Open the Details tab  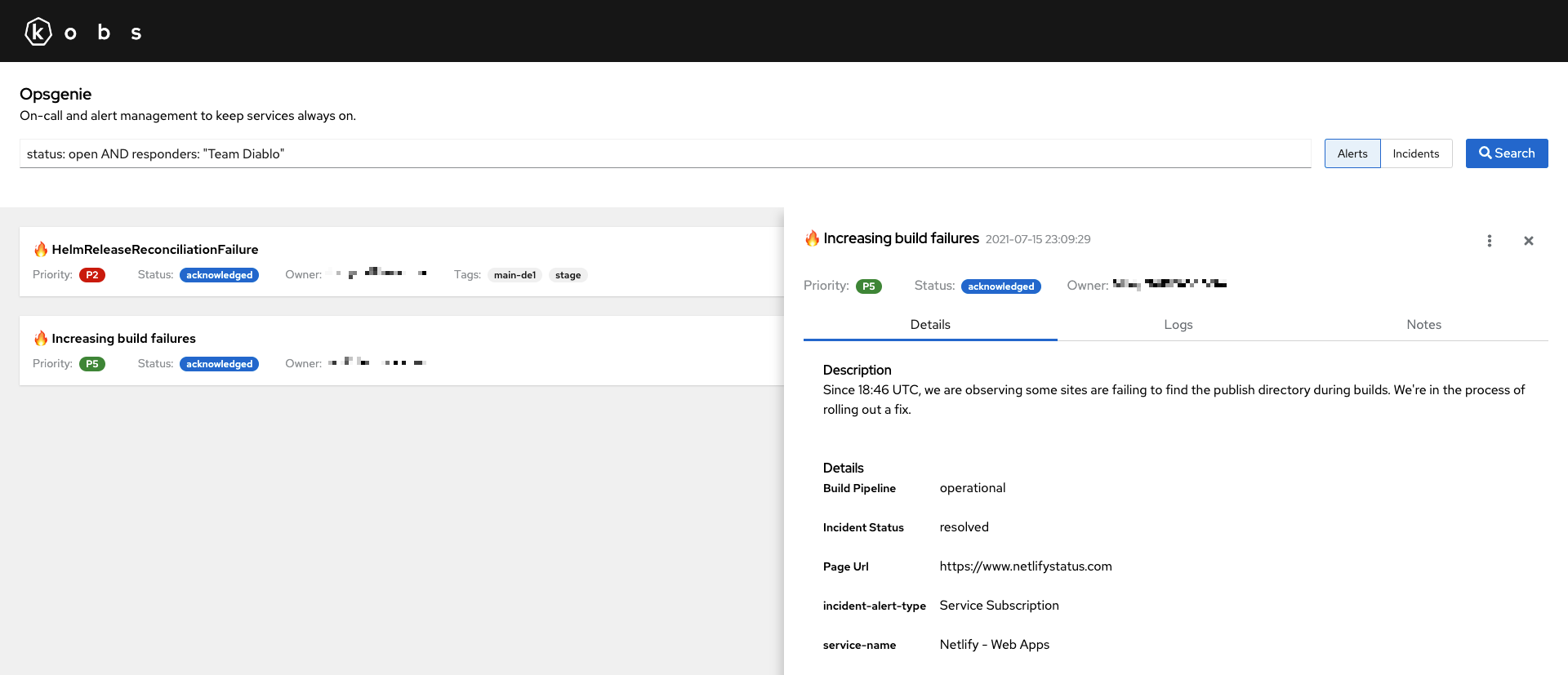pyautogui.click(x=930, y=325)
